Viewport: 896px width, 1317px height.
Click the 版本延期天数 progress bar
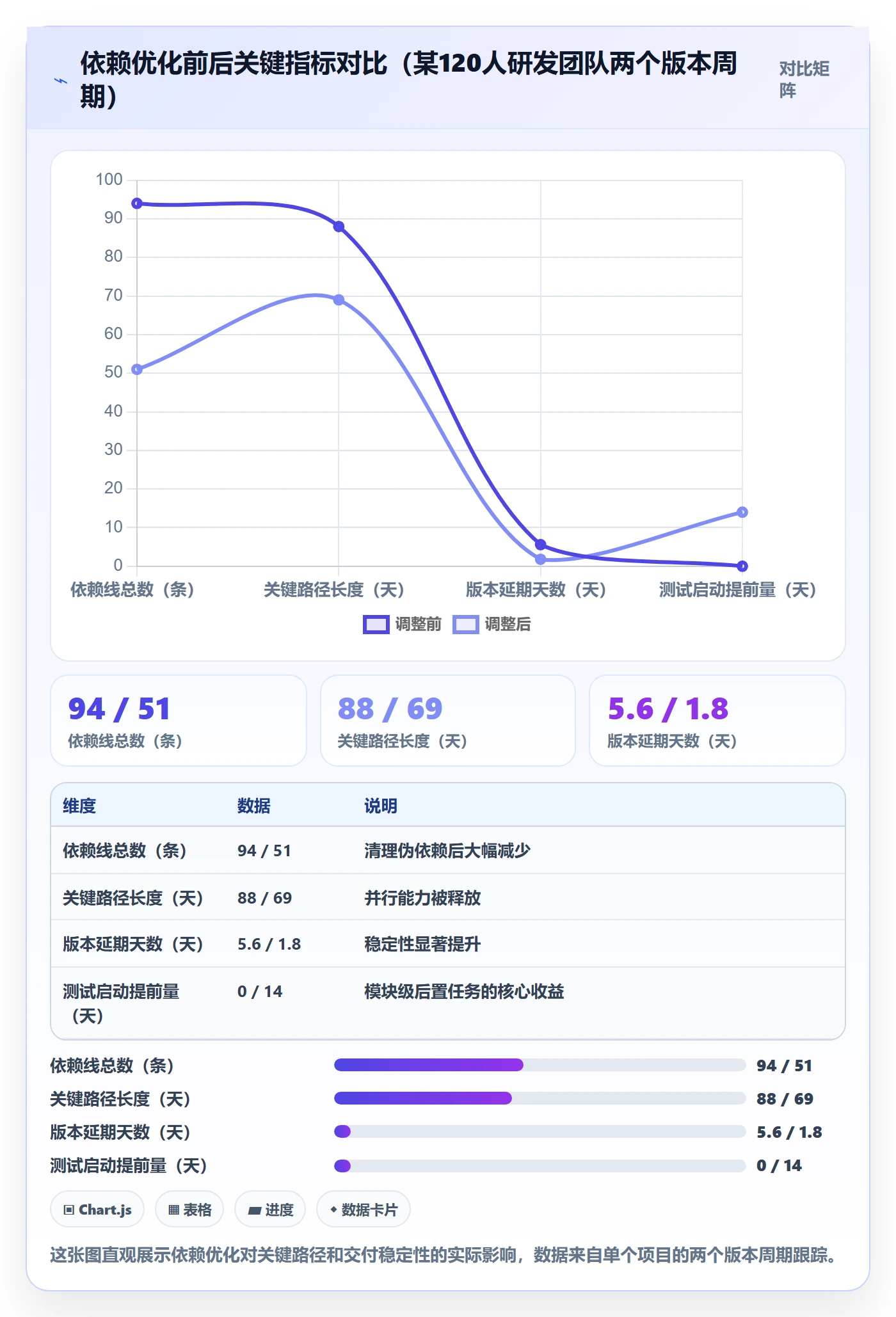540,1131
